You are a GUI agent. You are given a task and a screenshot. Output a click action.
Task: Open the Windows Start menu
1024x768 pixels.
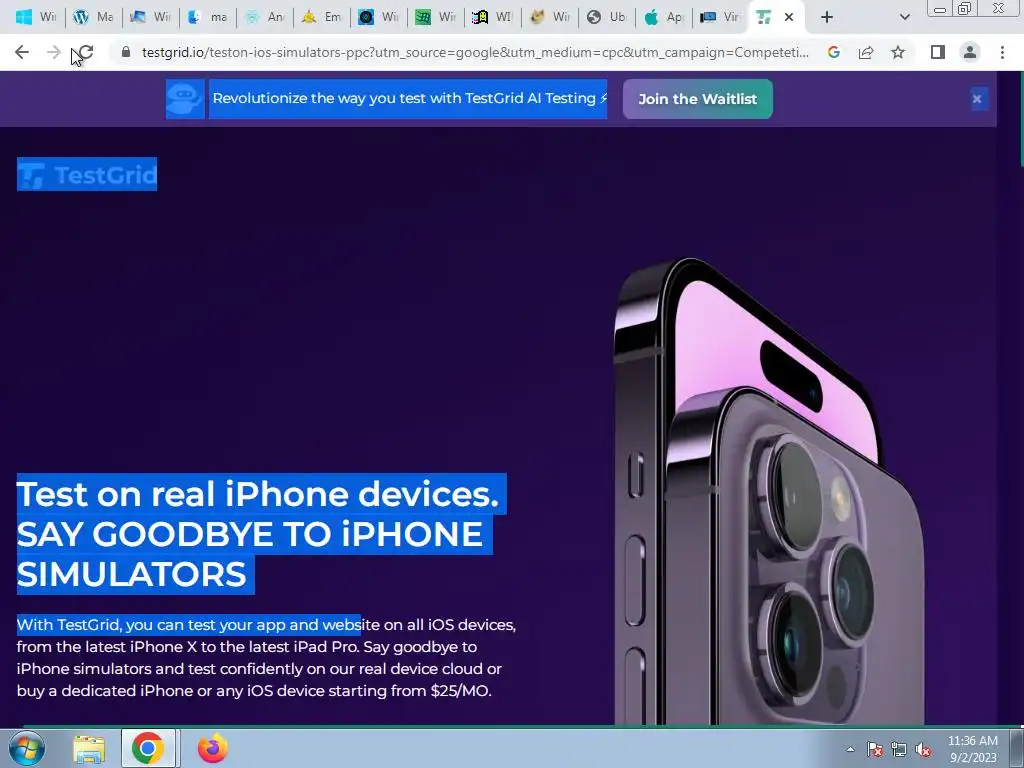[27, 748]
